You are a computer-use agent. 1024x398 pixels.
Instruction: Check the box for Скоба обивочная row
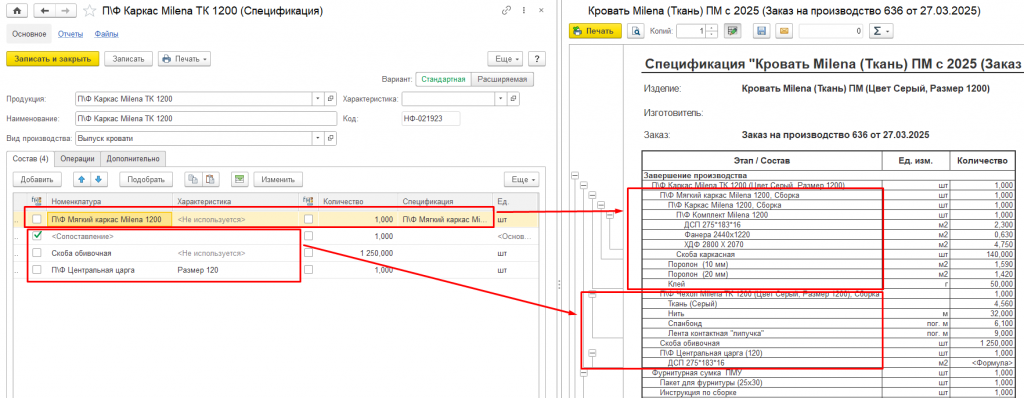click(37, 253)
